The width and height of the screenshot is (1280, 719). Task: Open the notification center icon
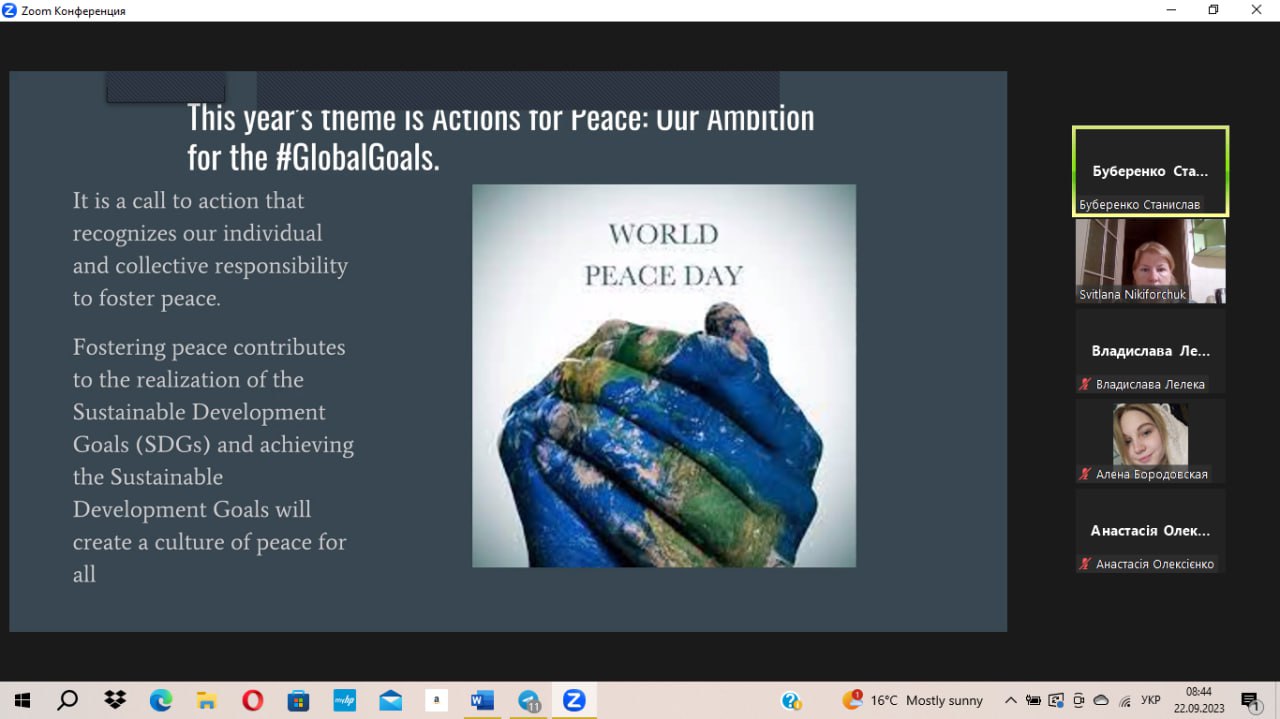pos(1250,701)
